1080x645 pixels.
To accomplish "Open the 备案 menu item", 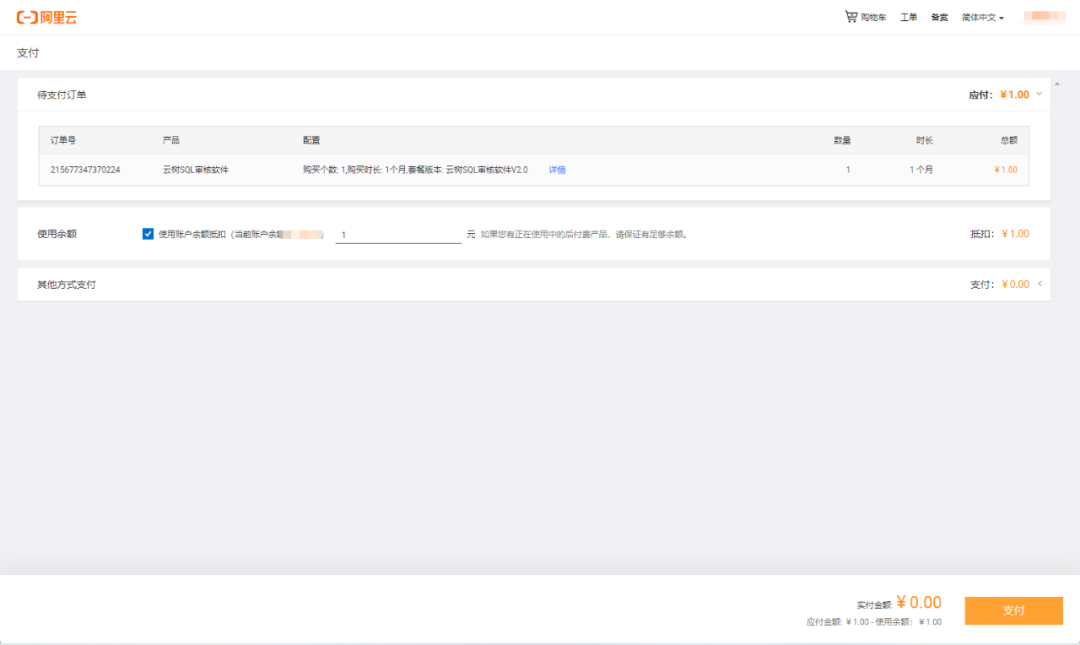I will [939, 17].
